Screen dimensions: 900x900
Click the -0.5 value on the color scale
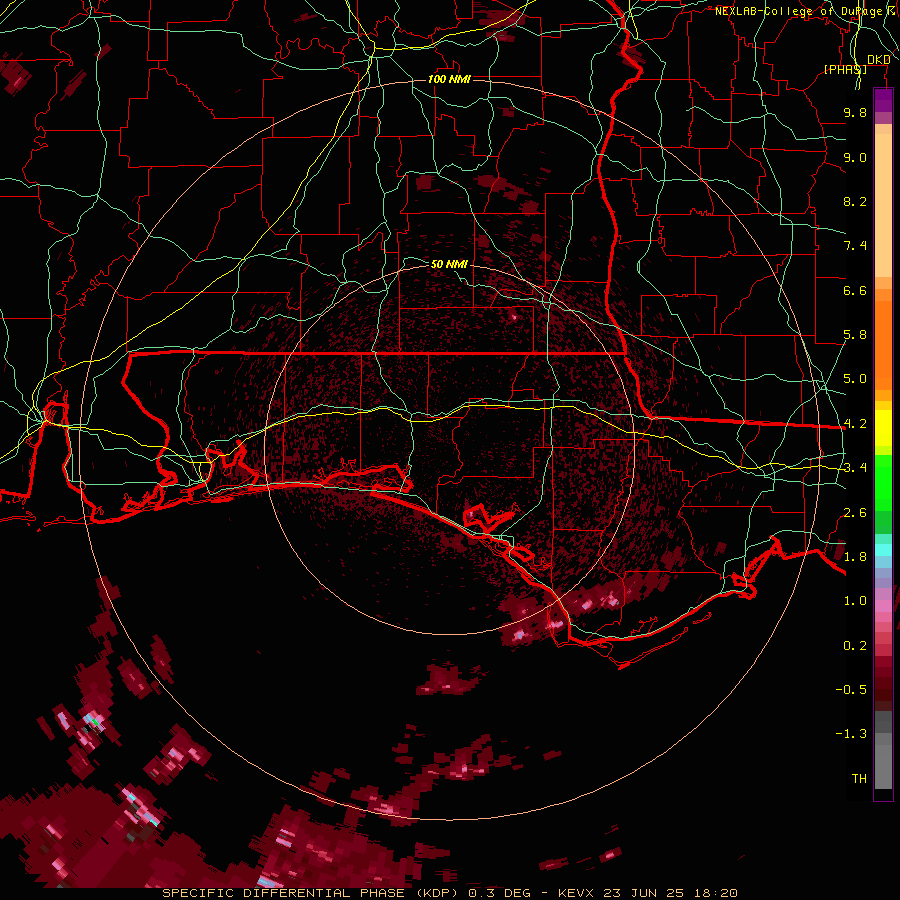point(851,690)
